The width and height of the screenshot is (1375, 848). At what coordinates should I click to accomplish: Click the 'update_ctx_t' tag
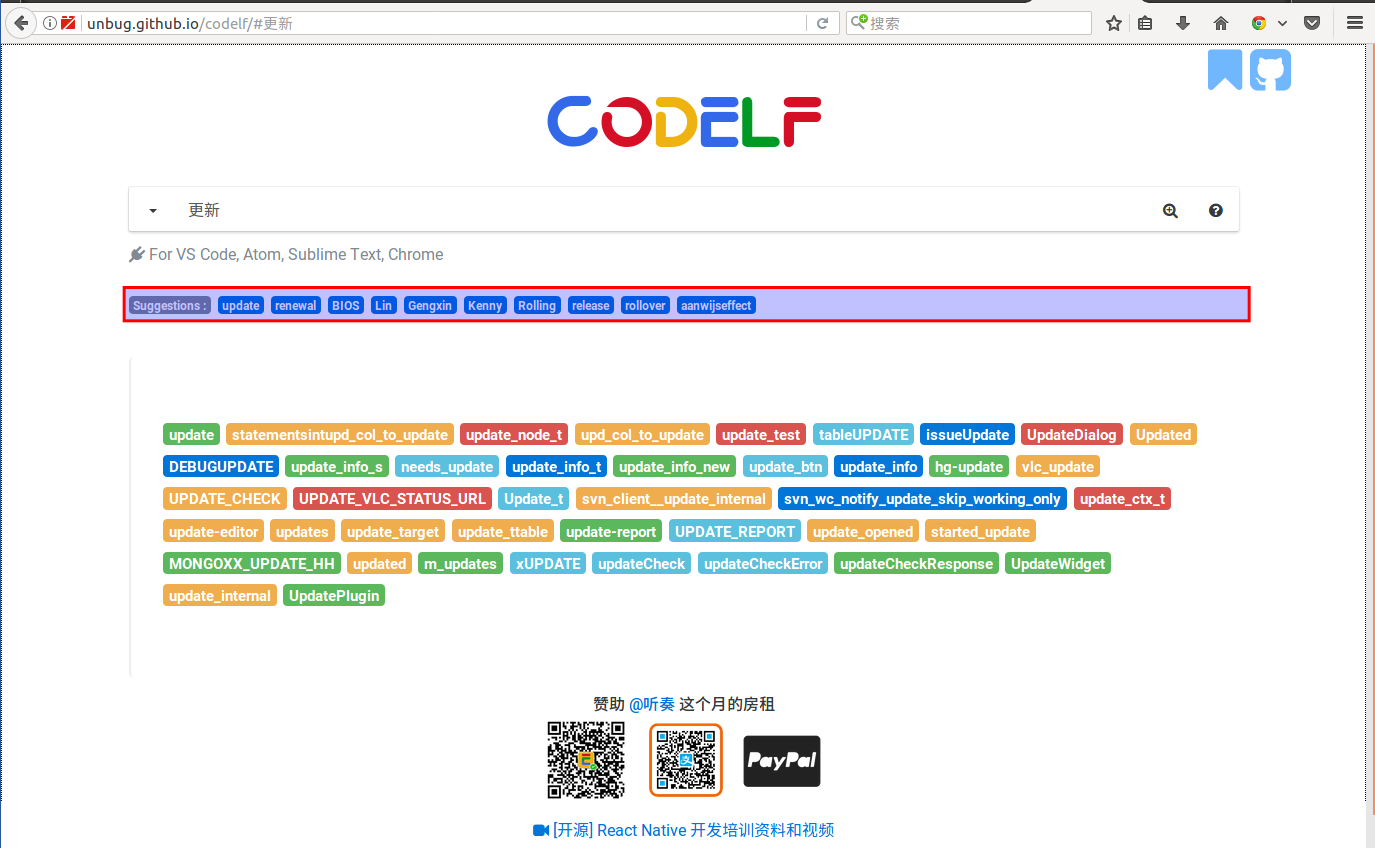tap(1122, 498)
